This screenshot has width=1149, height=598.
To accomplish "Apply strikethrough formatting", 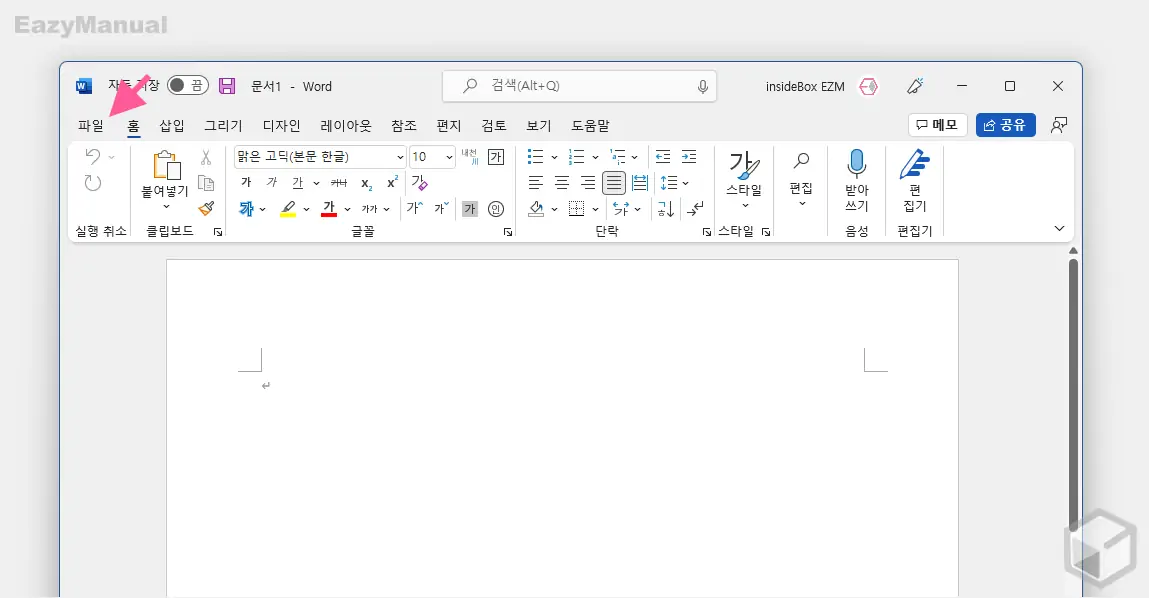I will coord(339,183).
